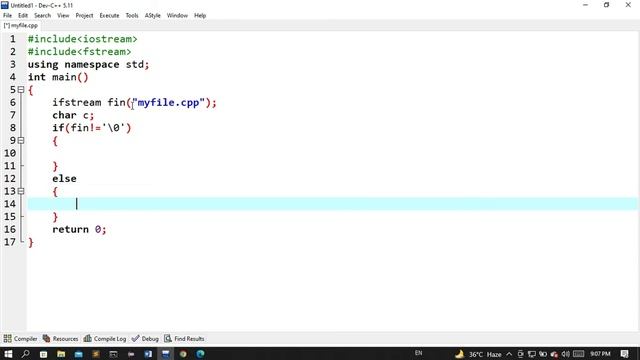Open the Edit menu
The width and height of the screenshot is (640, 360).
pos(23,16)
